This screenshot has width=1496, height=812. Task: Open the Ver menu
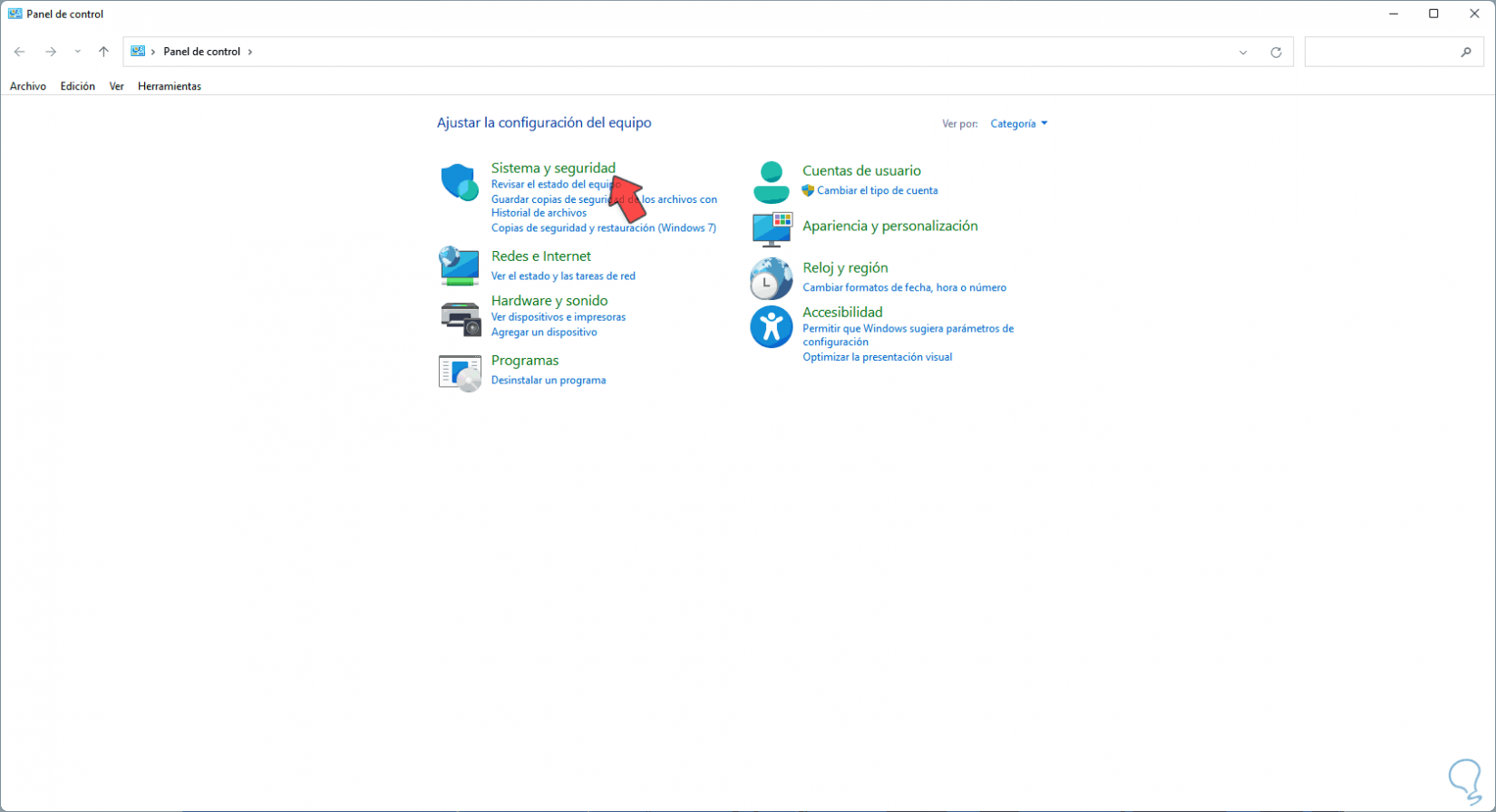coord(116,86)
